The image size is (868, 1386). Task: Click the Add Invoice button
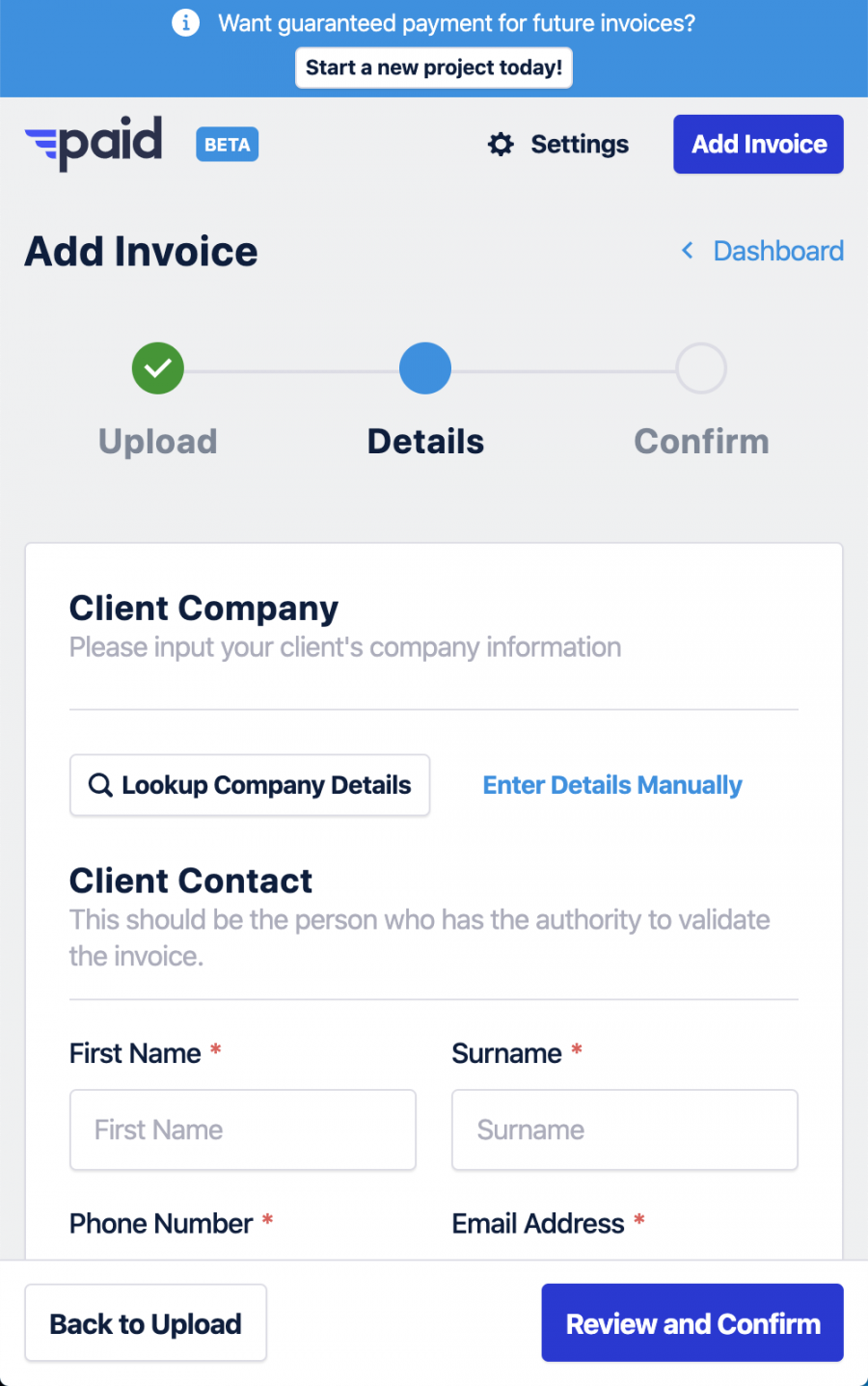coord(759,145)
